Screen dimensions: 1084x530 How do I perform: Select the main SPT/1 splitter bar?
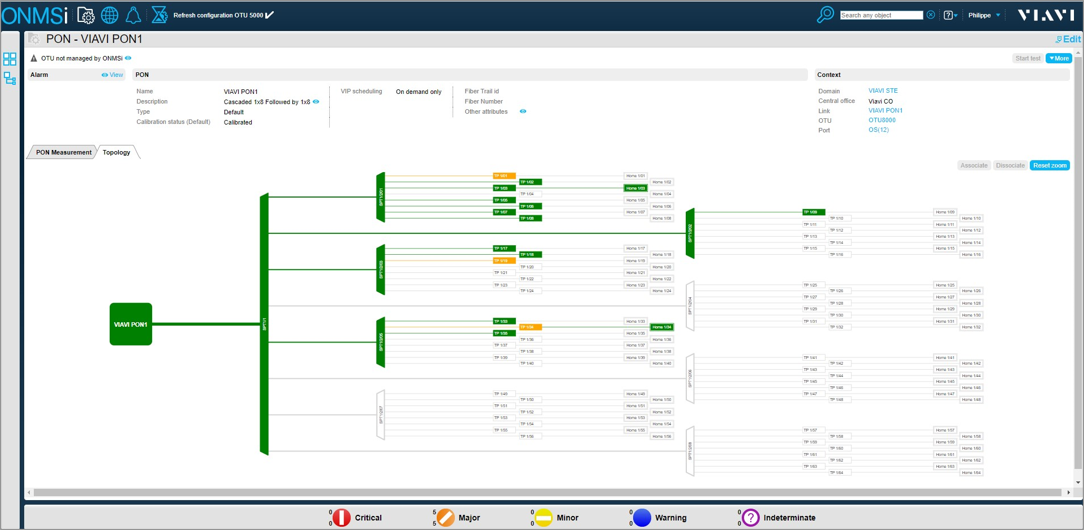click(x=263, y=323)
